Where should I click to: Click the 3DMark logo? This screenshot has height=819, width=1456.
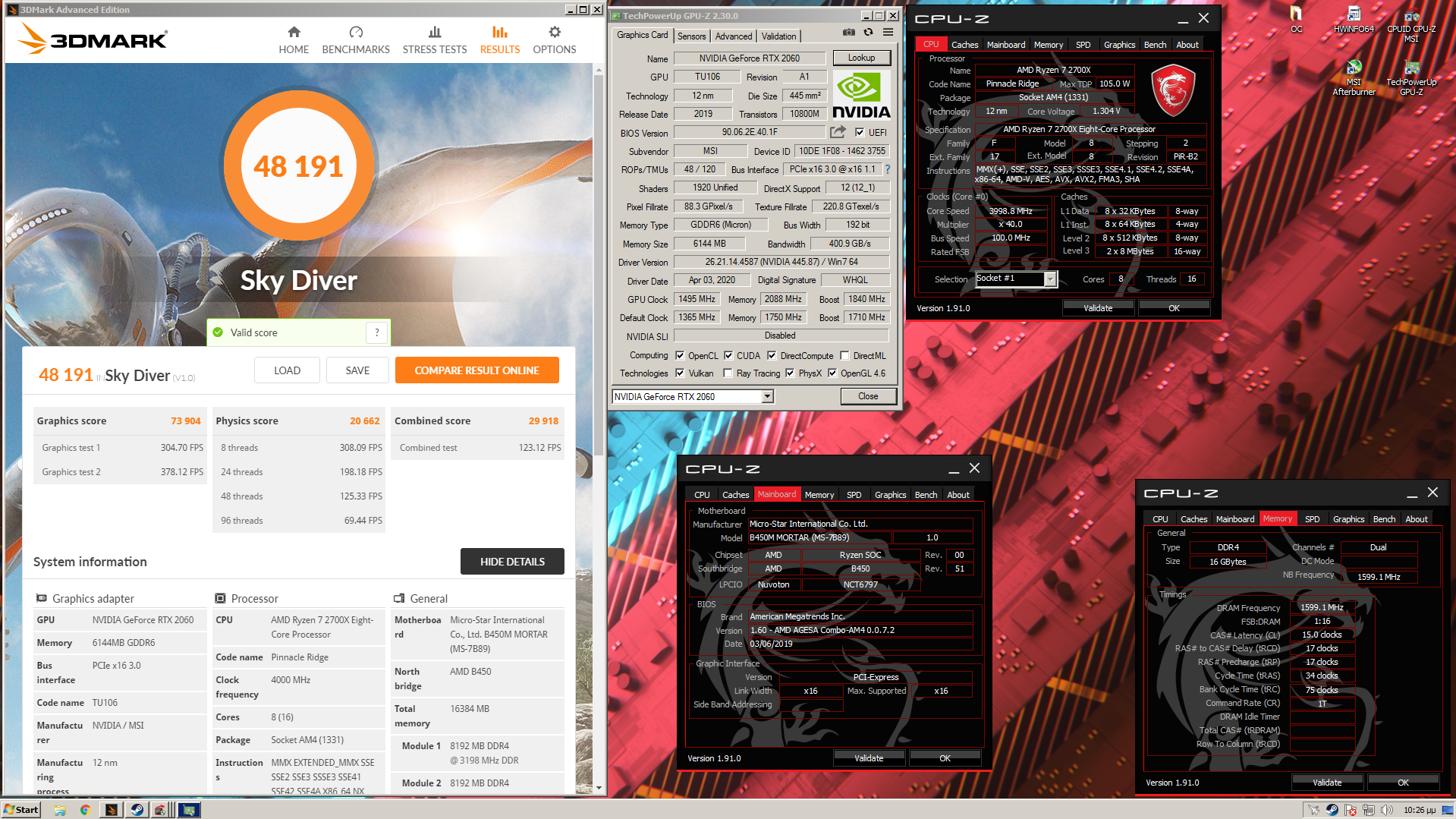[x=92, y=39]
